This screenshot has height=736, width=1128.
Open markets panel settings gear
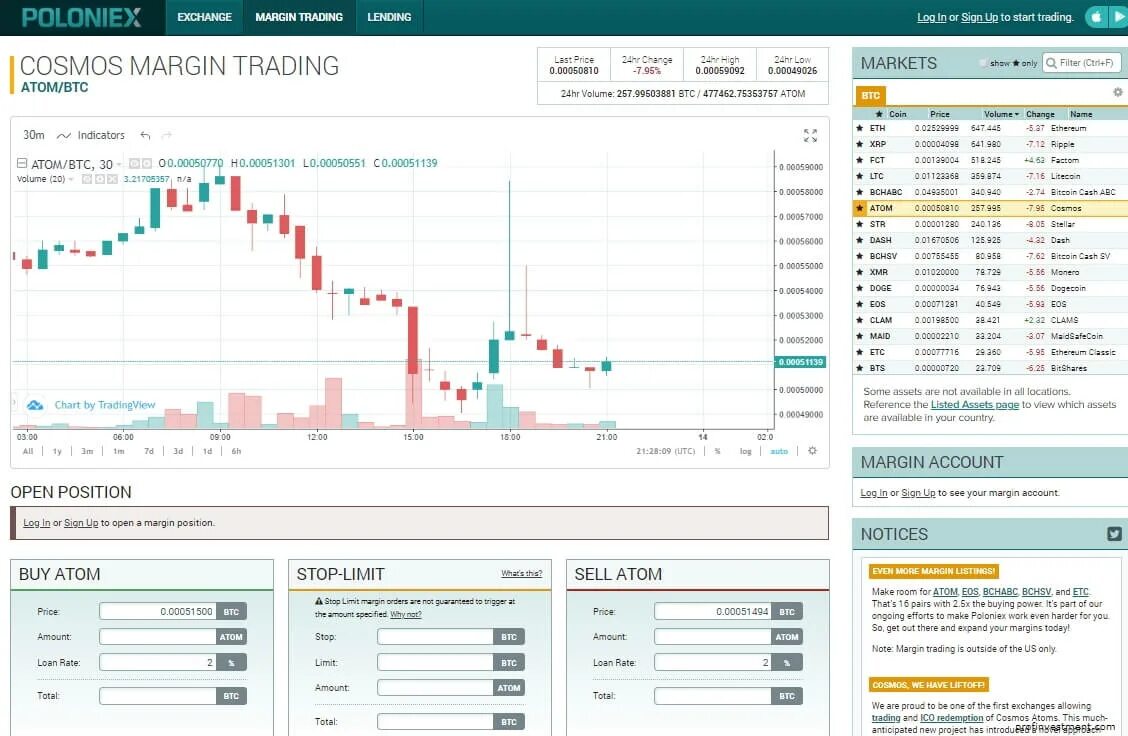click(x=1117, y=92)
